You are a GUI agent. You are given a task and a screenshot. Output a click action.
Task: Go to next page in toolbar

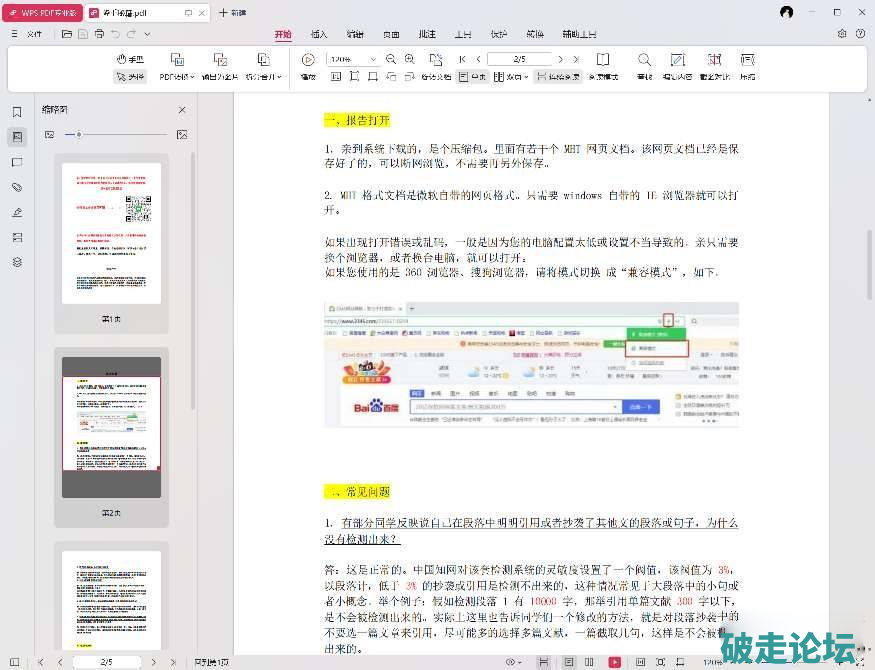point(560,60)
